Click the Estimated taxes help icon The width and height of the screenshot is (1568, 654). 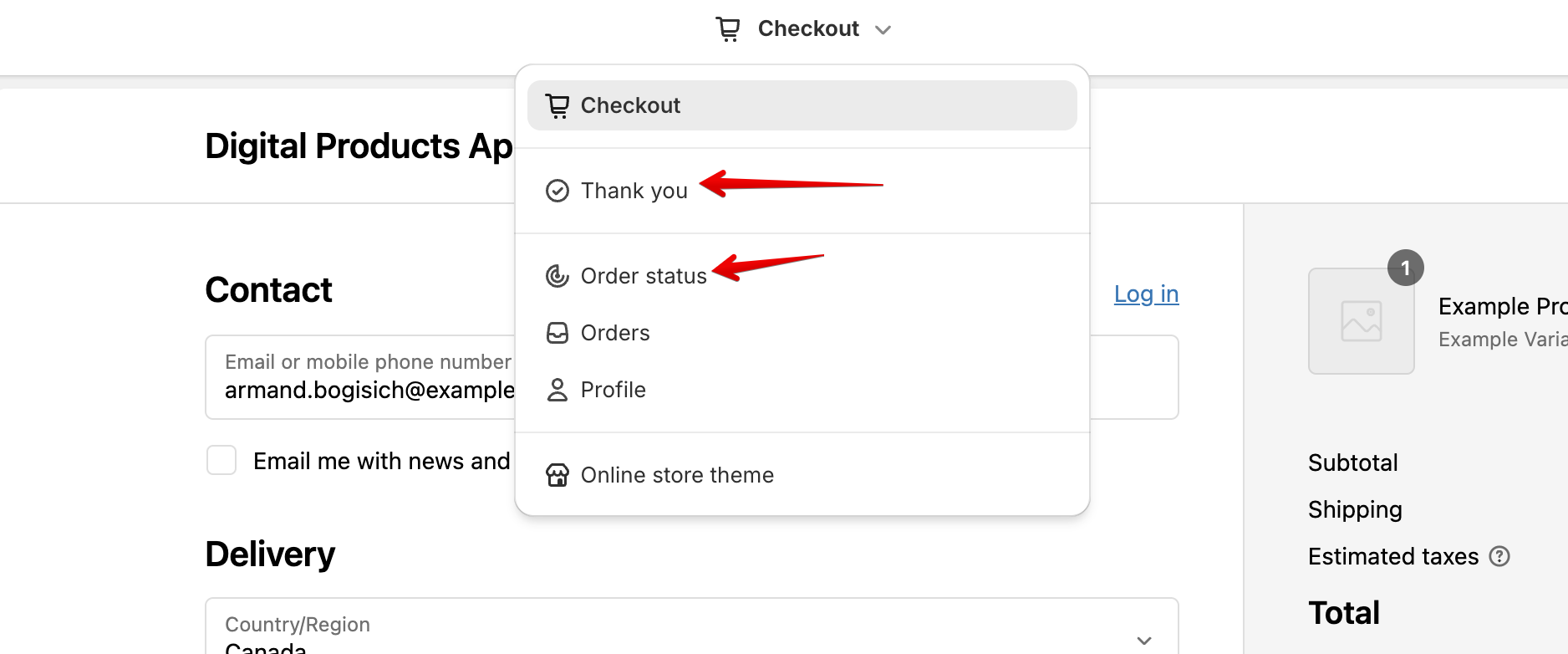click(1499, 556)
